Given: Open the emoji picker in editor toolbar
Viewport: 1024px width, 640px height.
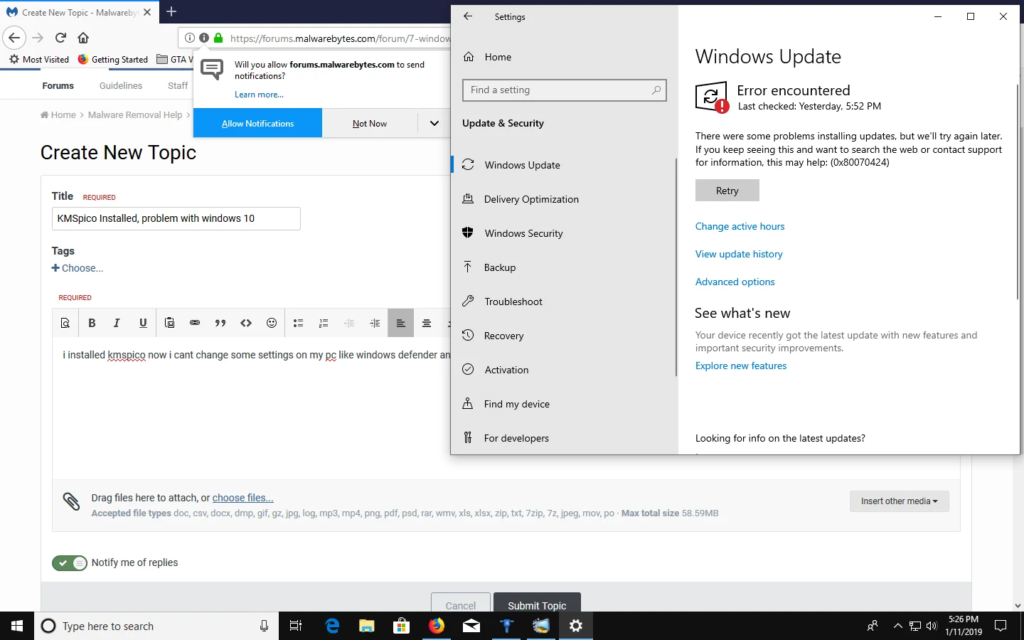Looking at the screenshot, I should (x=272, y=323).
